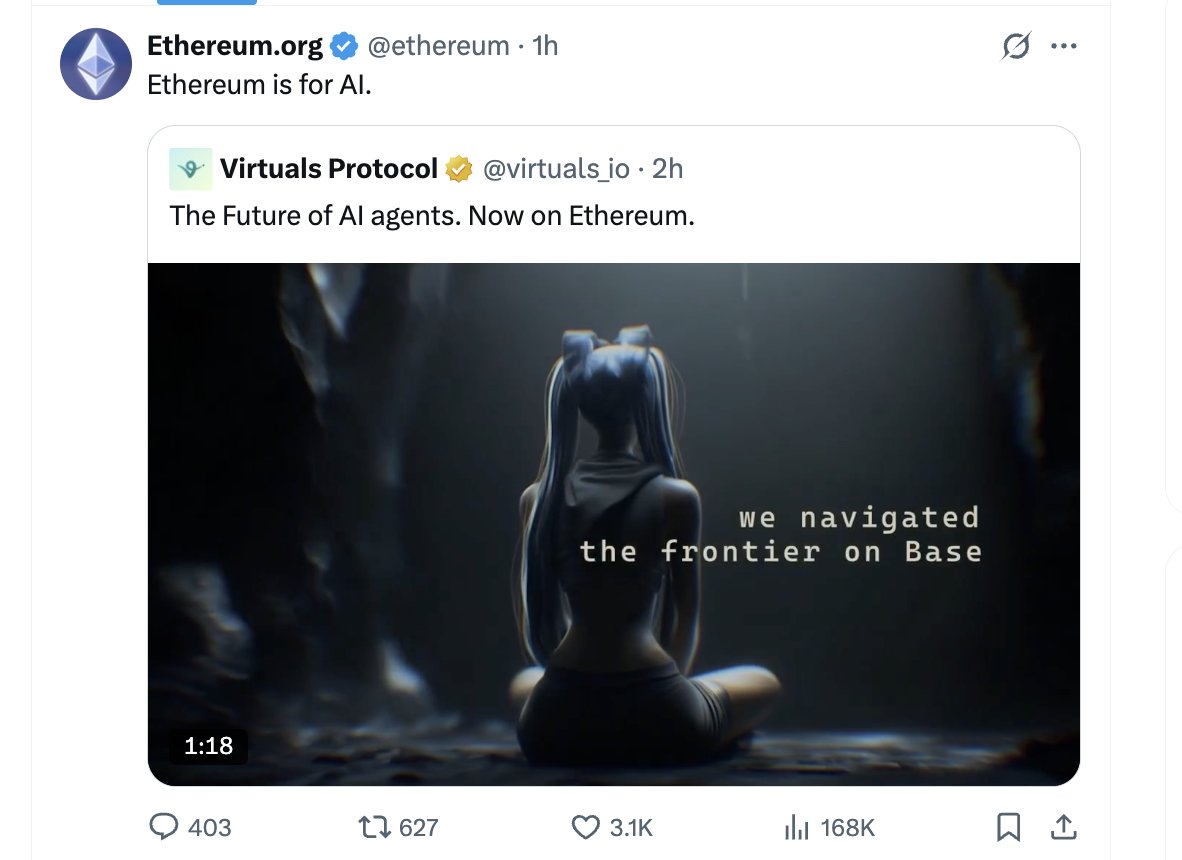Click the blue verified badge next to Ethereum.org

(344, 47)
